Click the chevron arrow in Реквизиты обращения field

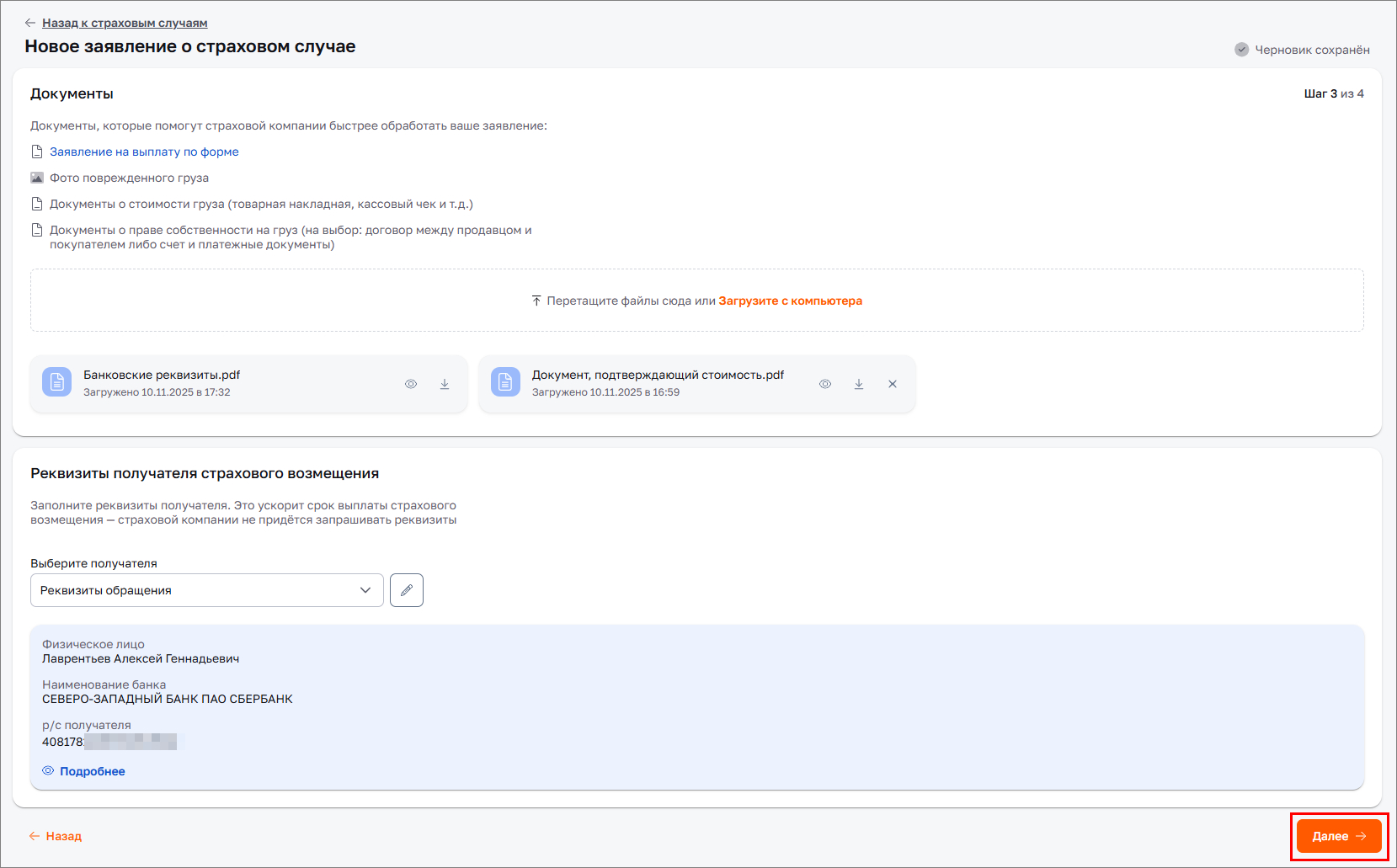[365, 590]
